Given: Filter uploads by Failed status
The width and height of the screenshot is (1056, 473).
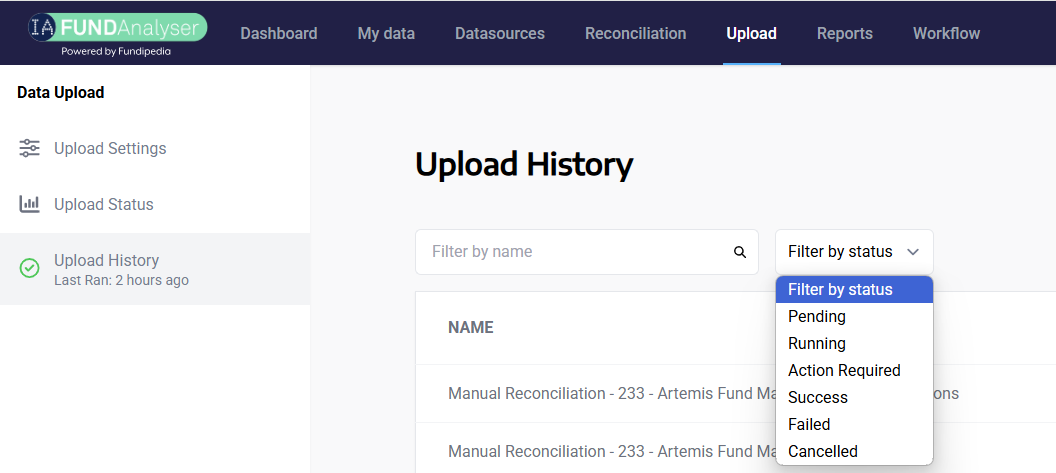Looking at the screenshot, I should click(x=809, y=424).
